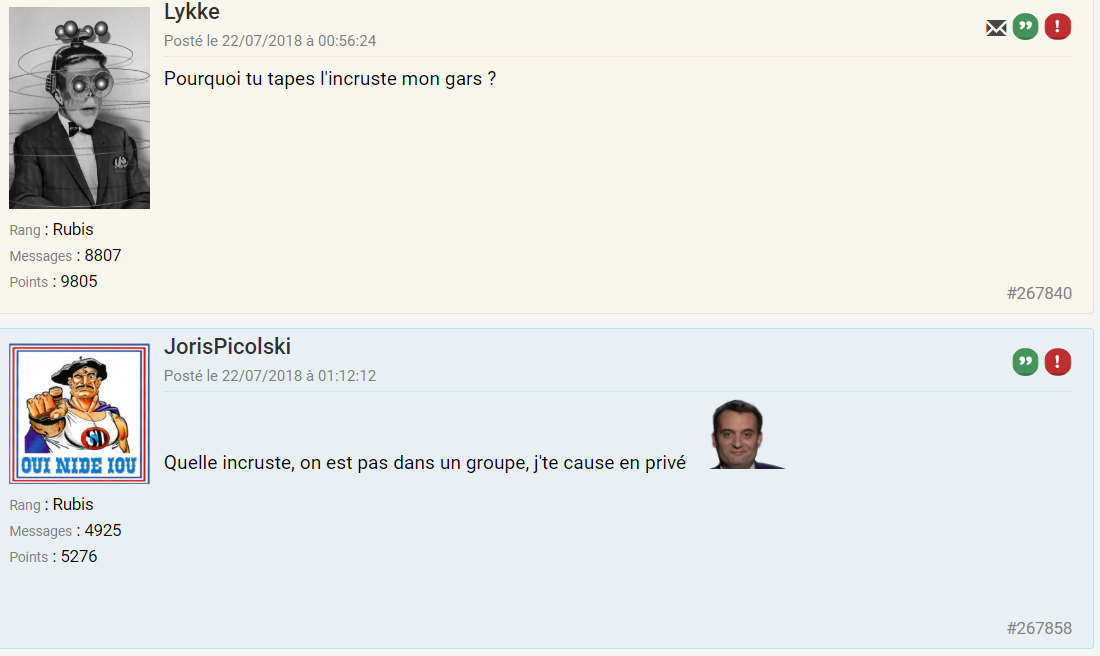The width and height of the screenshot is (1100, 656).
Task: Click Lykke's points value 9805
Action: point(79,281)
